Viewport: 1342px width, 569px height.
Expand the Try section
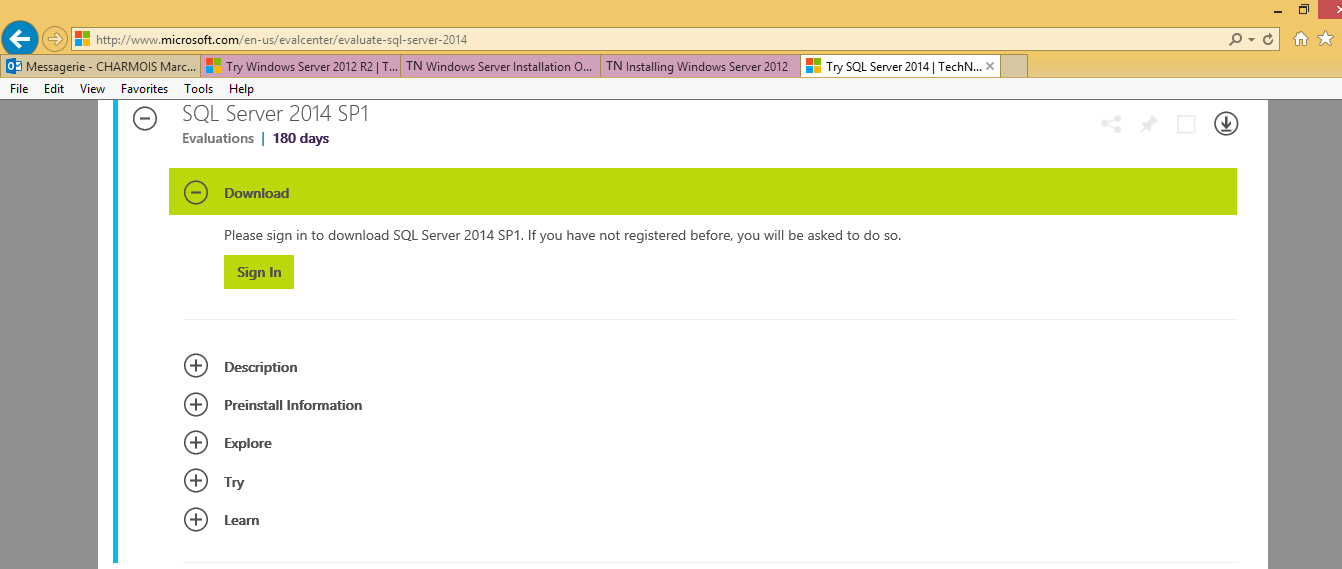[196, 481]
